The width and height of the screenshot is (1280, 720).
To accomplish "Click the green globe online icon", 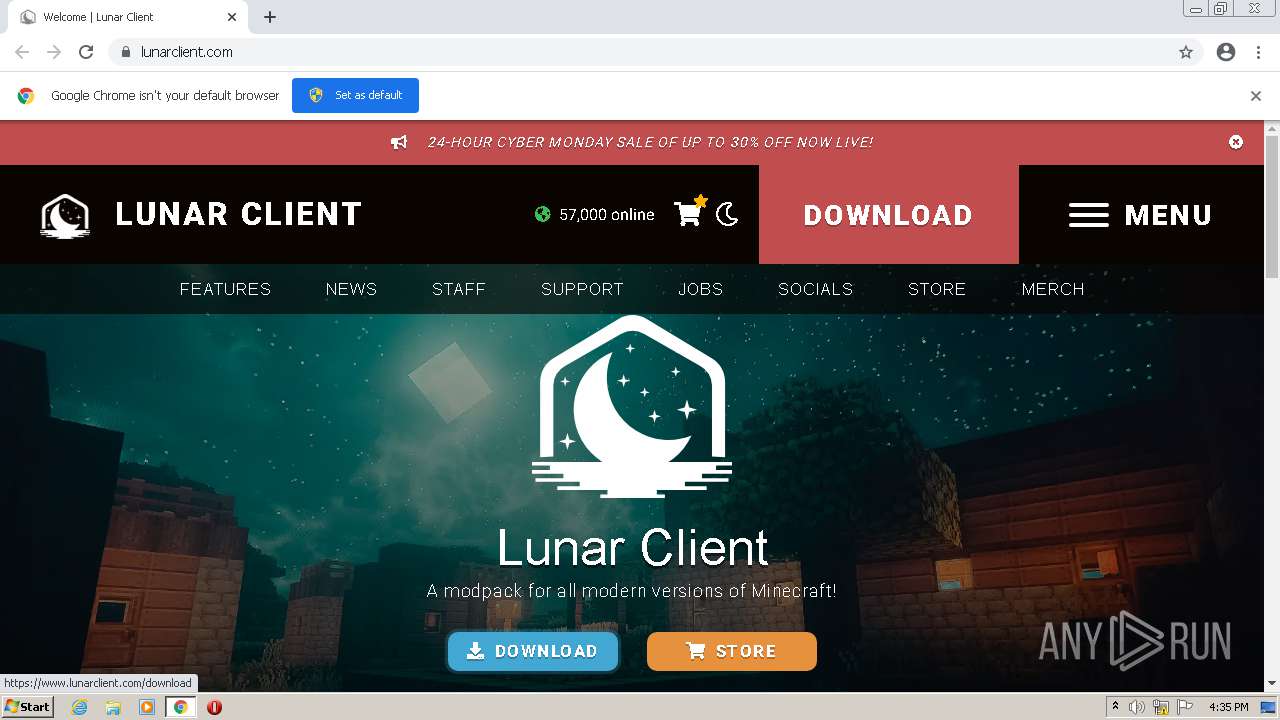I will pyautogui.click(x=542, y=214).
